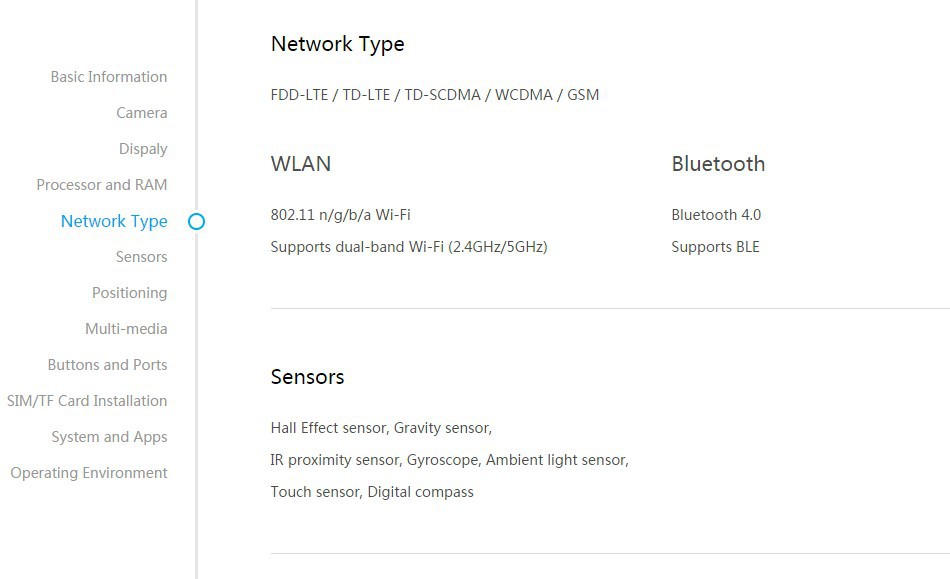Image resolution: width=950 pixels, height=579 pixels.
Task: Select Operating Environment sidebar item
Action: point(89,473)
